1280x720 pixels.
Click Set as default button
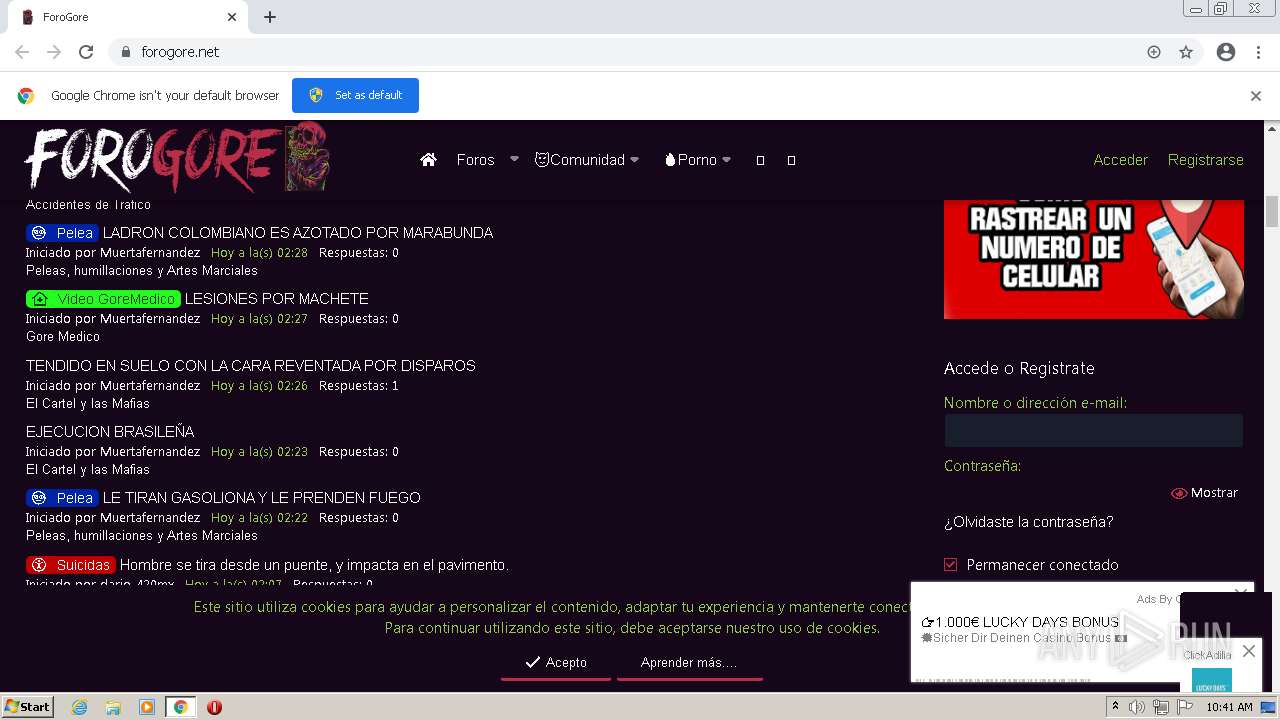click(355, 95)
